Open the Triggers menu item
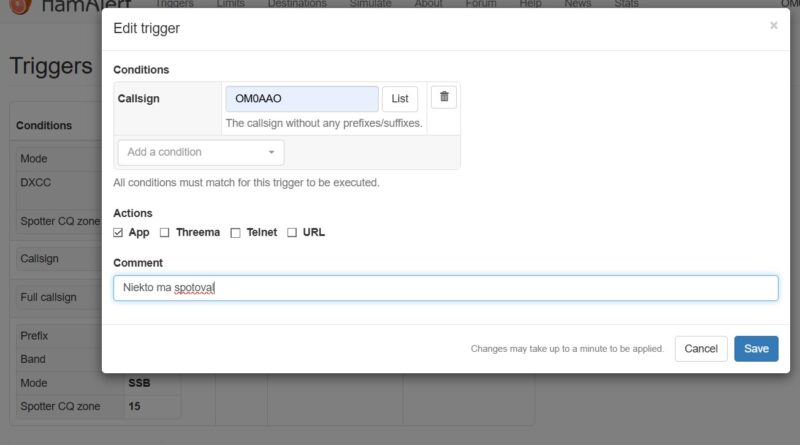This screenshot has height=445, width=800. point(174,4)
